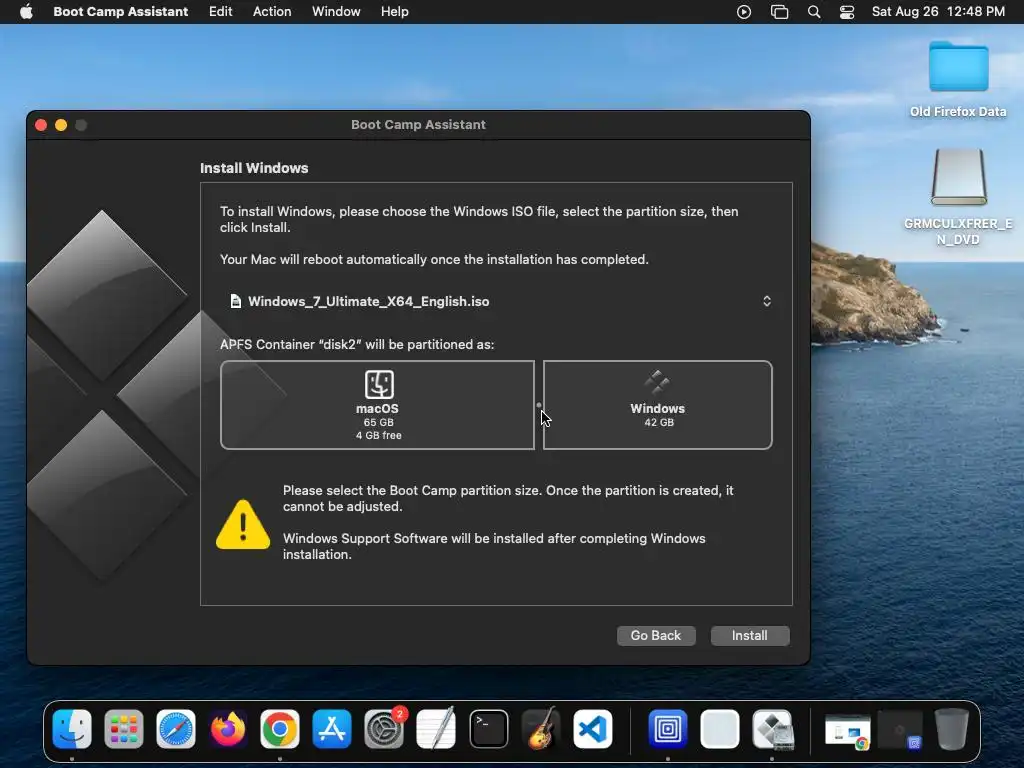
Task: Open TextEdit from the dock
Action: click(x=436, y=729)
